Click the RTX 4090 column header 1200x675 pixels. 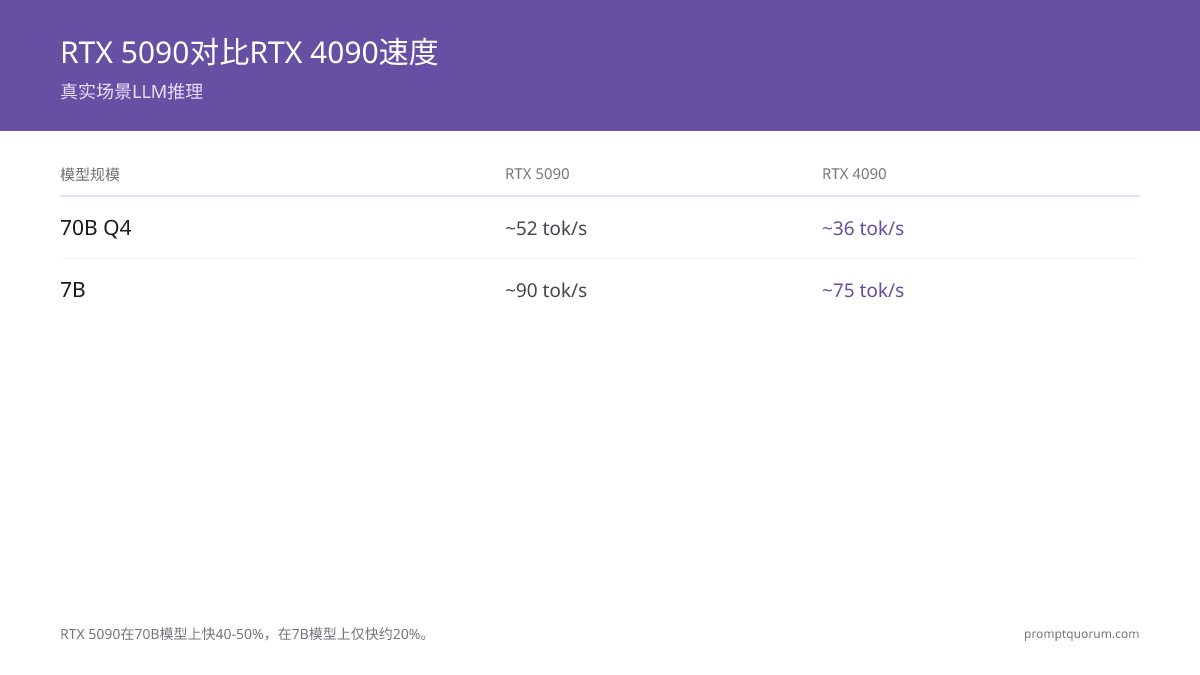tap(854, 174)
